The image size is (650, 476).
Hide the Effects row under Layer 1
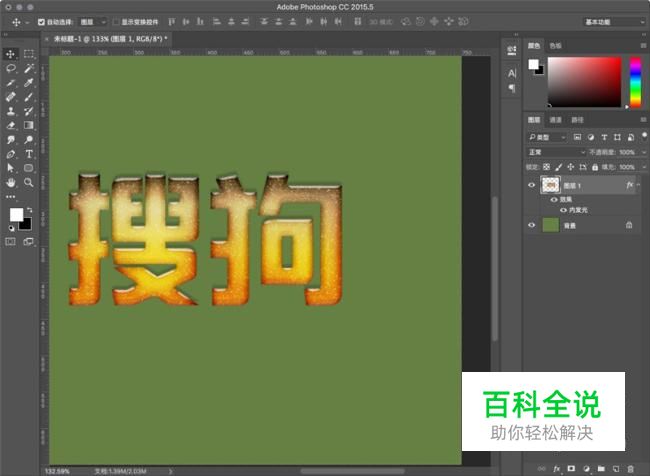click(x=554, y=199)
